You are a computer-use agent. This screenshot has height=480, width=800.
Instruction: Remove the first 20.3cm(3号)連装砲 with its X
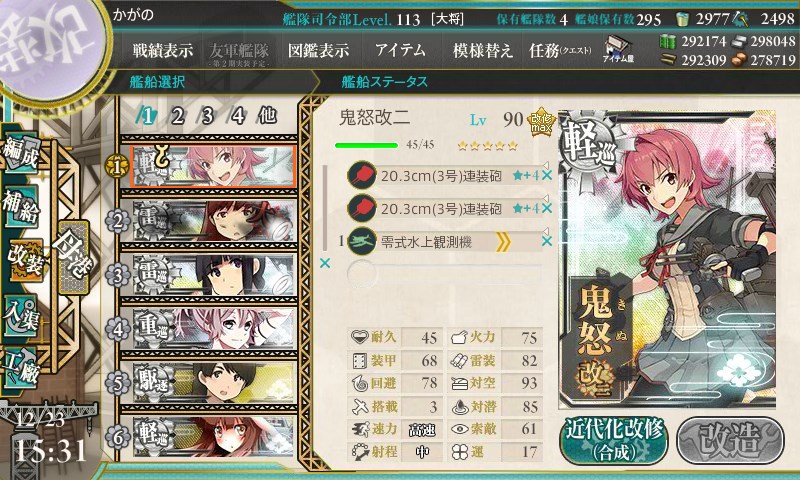(x=547, y=175)
